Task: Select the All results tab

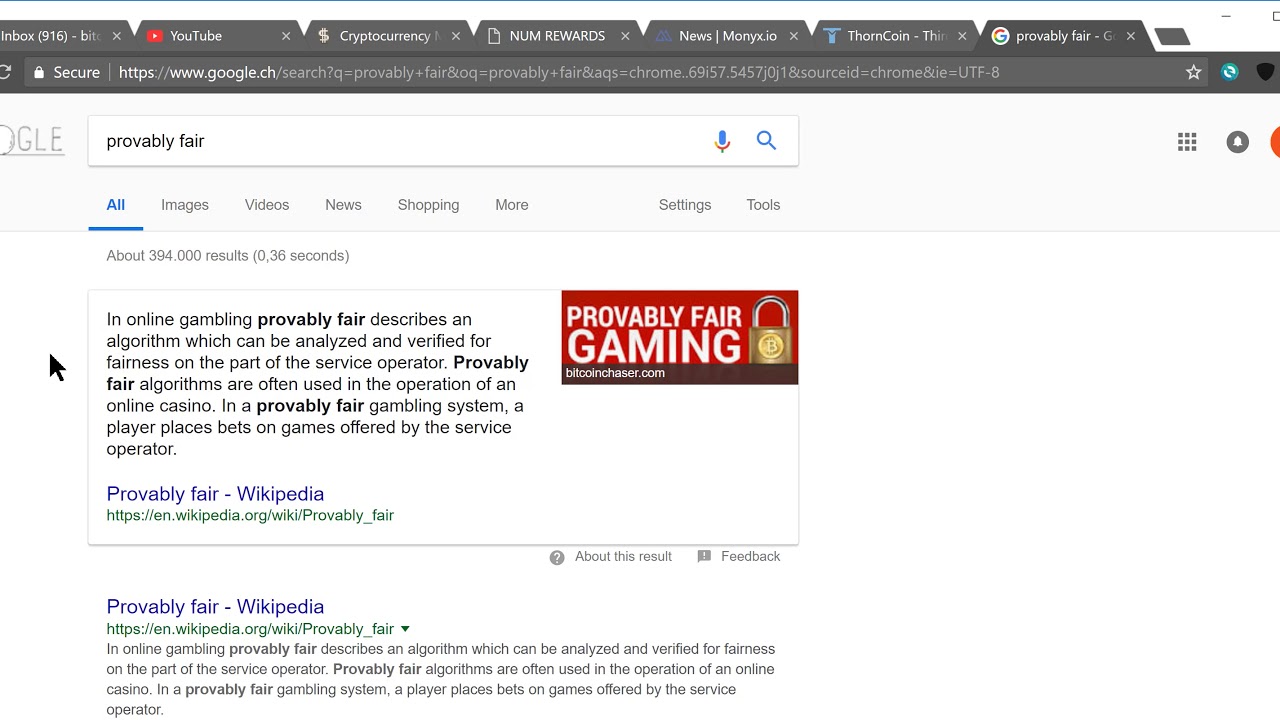Action: [116, 205]
